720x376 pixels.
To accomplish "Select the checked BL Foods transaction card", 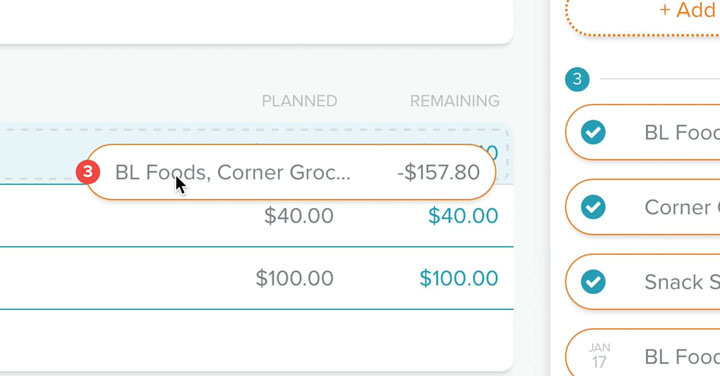I will 643,132.
